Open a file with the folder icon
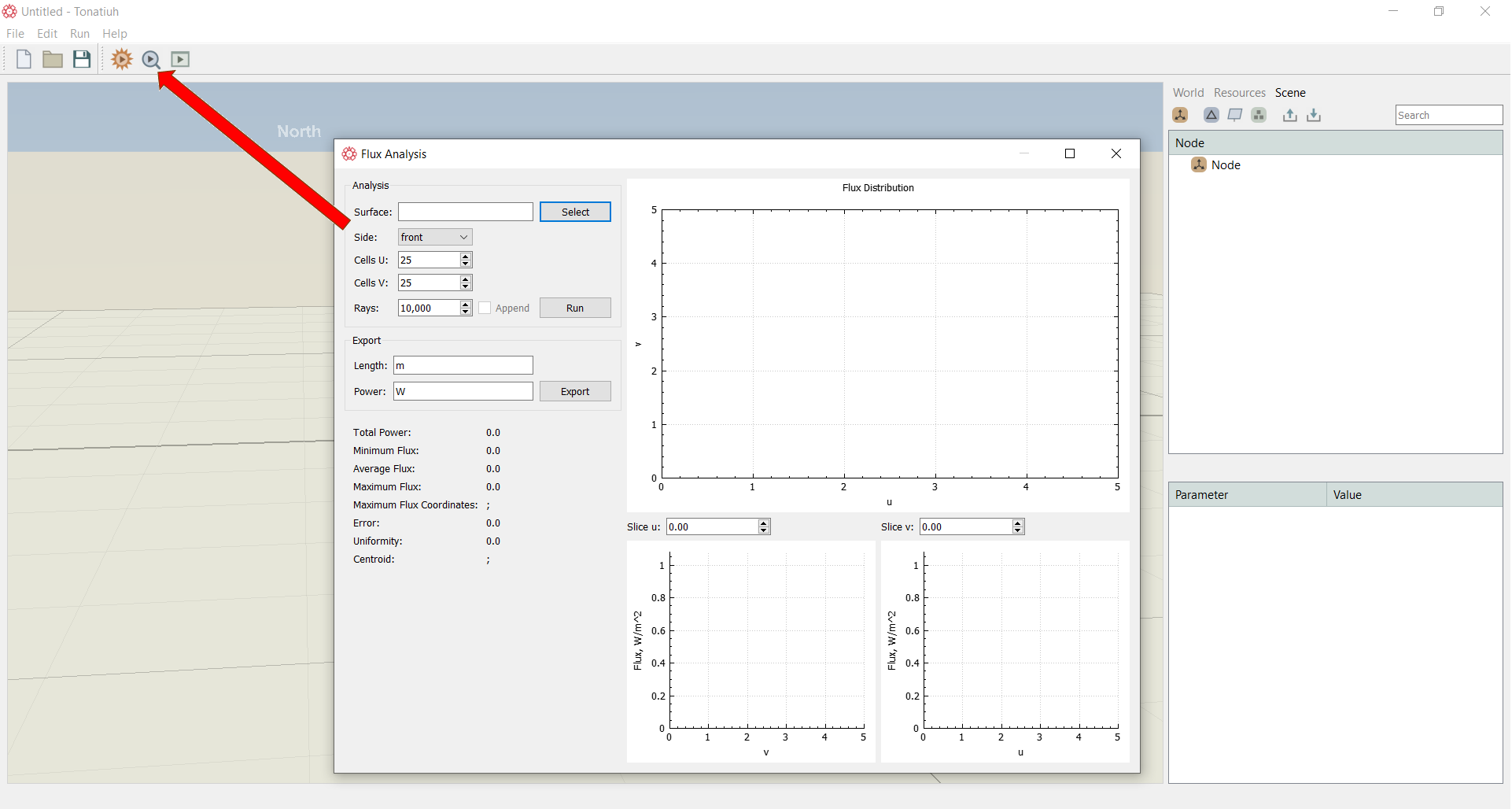The width and height of the screenshot is (1512, 809). 53,59
